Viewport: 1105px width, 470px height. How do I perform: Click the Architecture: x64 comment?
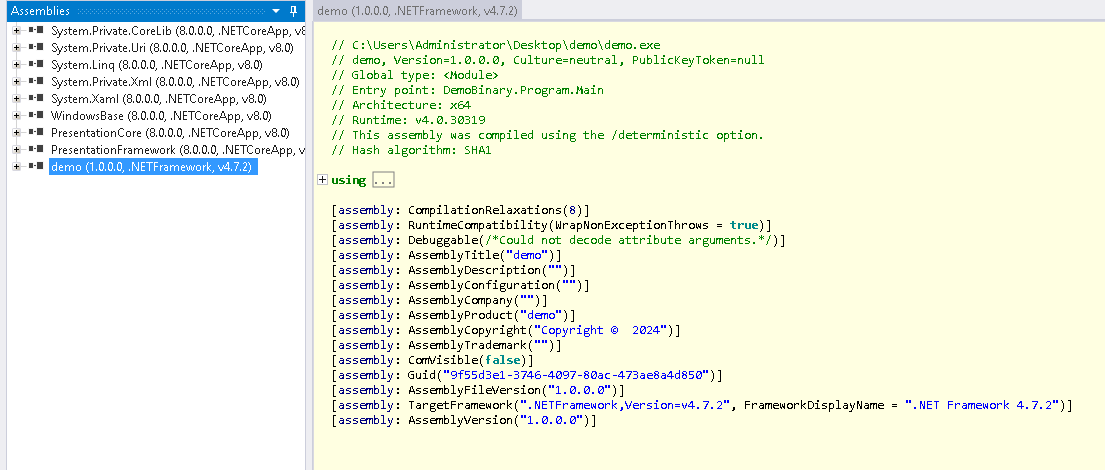point(402,105)
